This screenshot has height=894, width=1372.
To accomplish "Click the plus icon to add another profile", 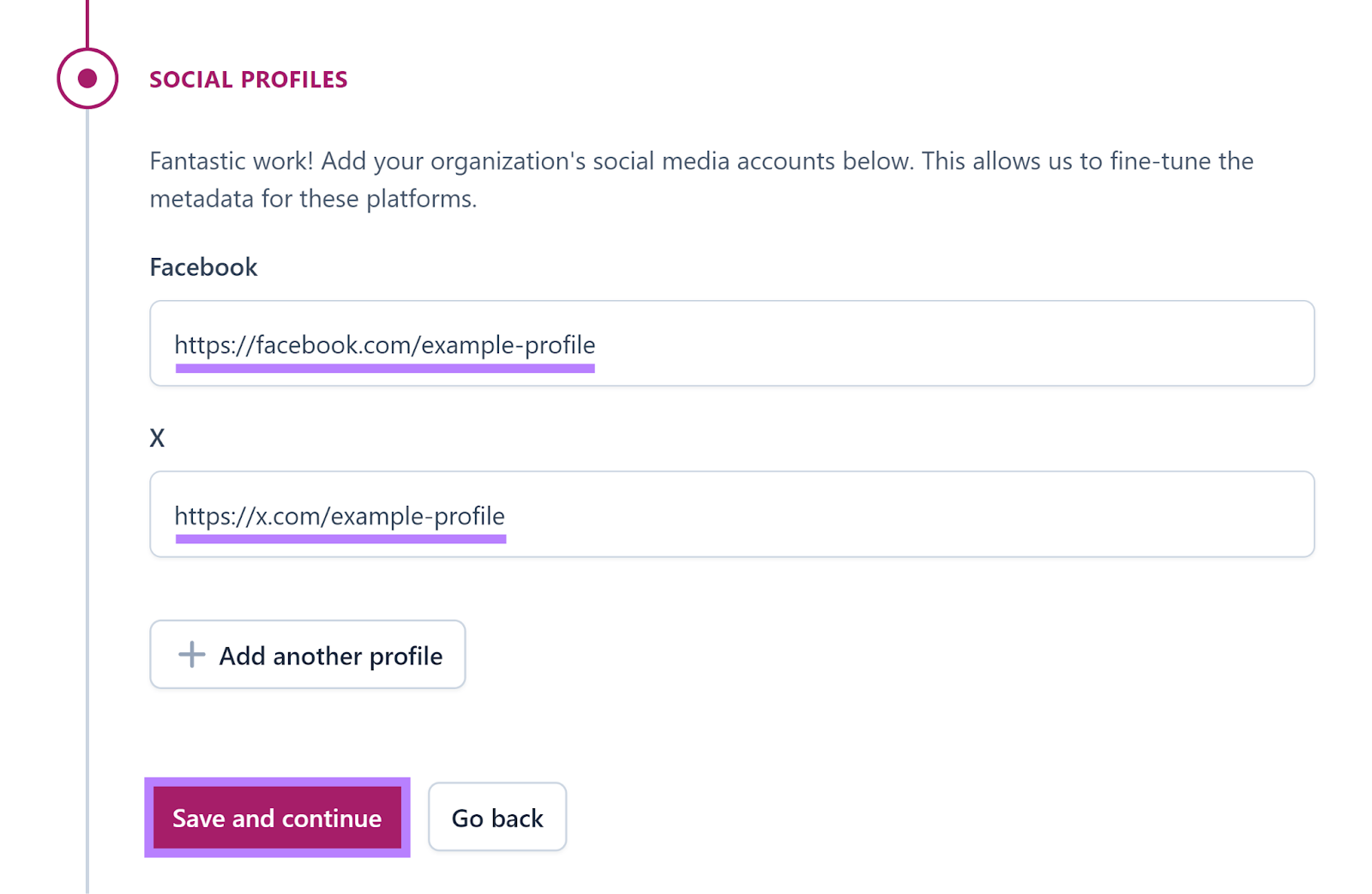I will (x=191, y=655).
